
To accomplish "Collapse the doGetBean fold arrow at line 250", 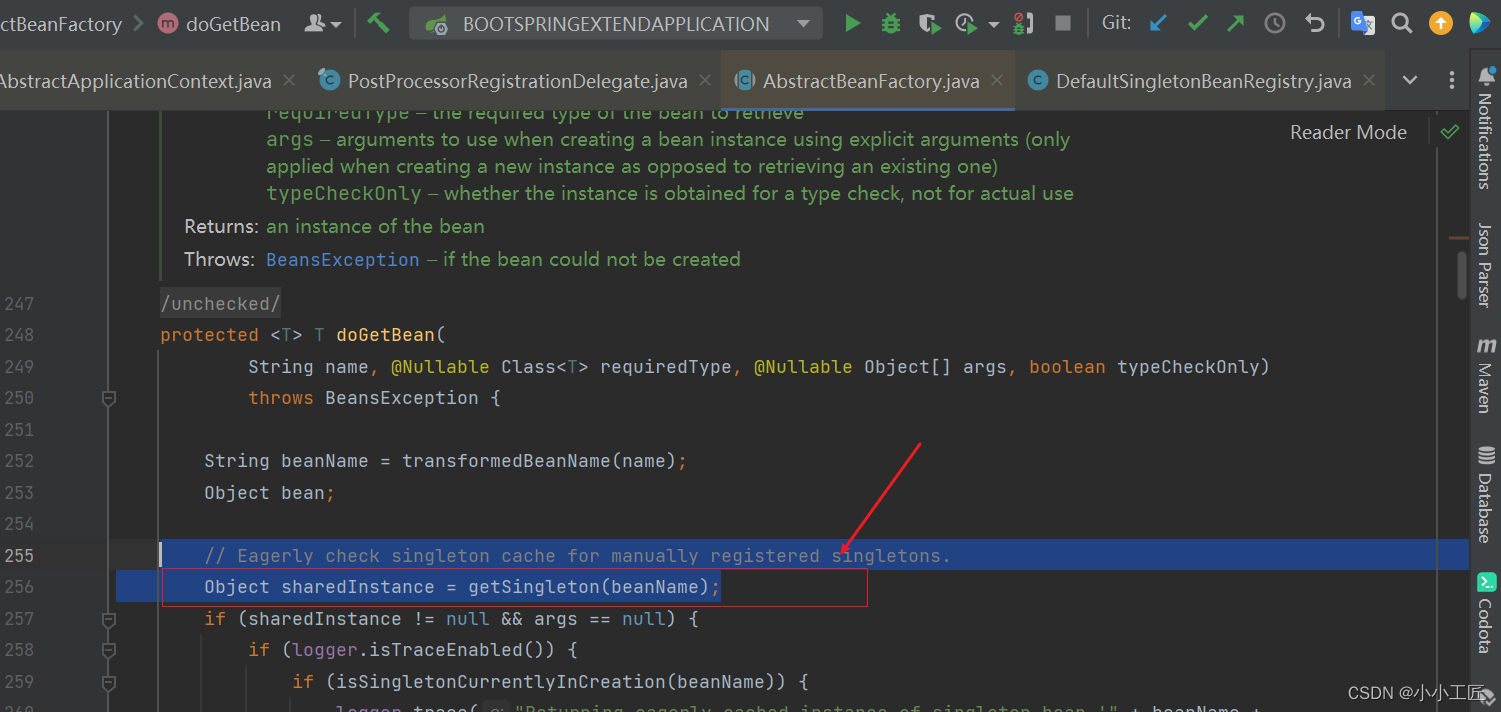I will (108, 398).
